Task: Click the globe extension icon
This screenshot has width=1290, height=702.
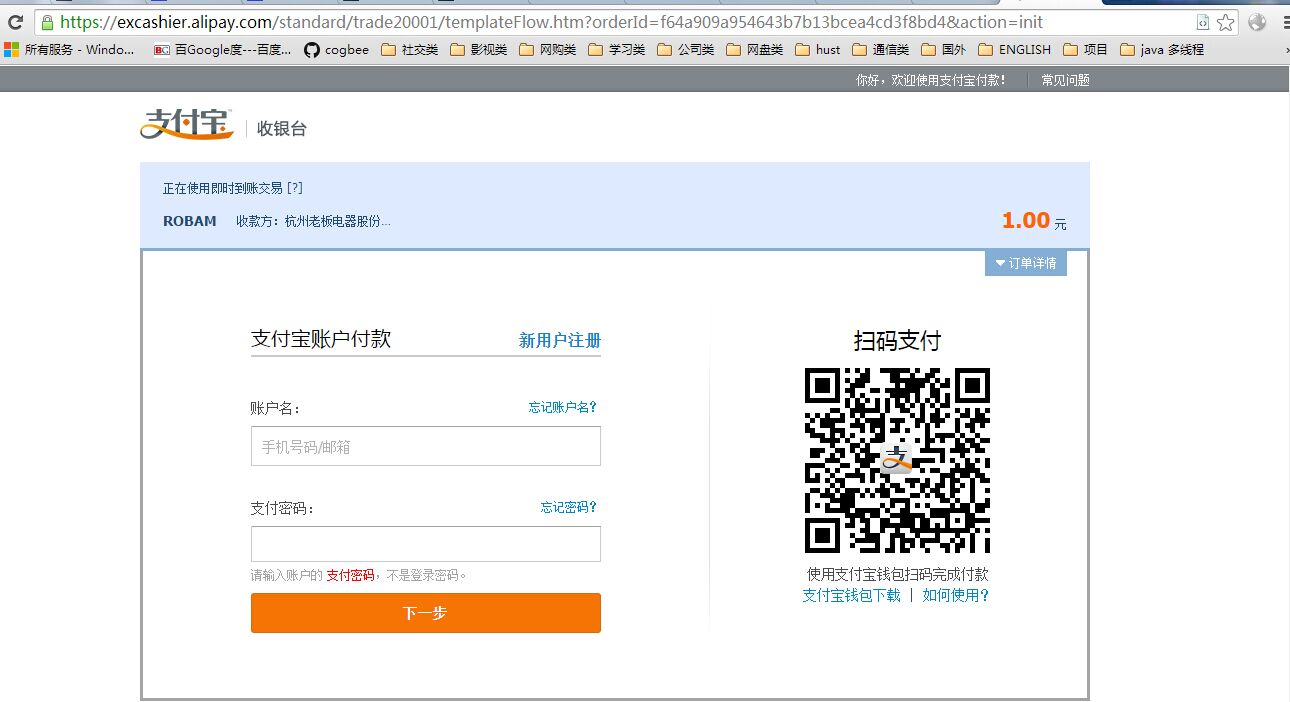Action: (1257, 22)
